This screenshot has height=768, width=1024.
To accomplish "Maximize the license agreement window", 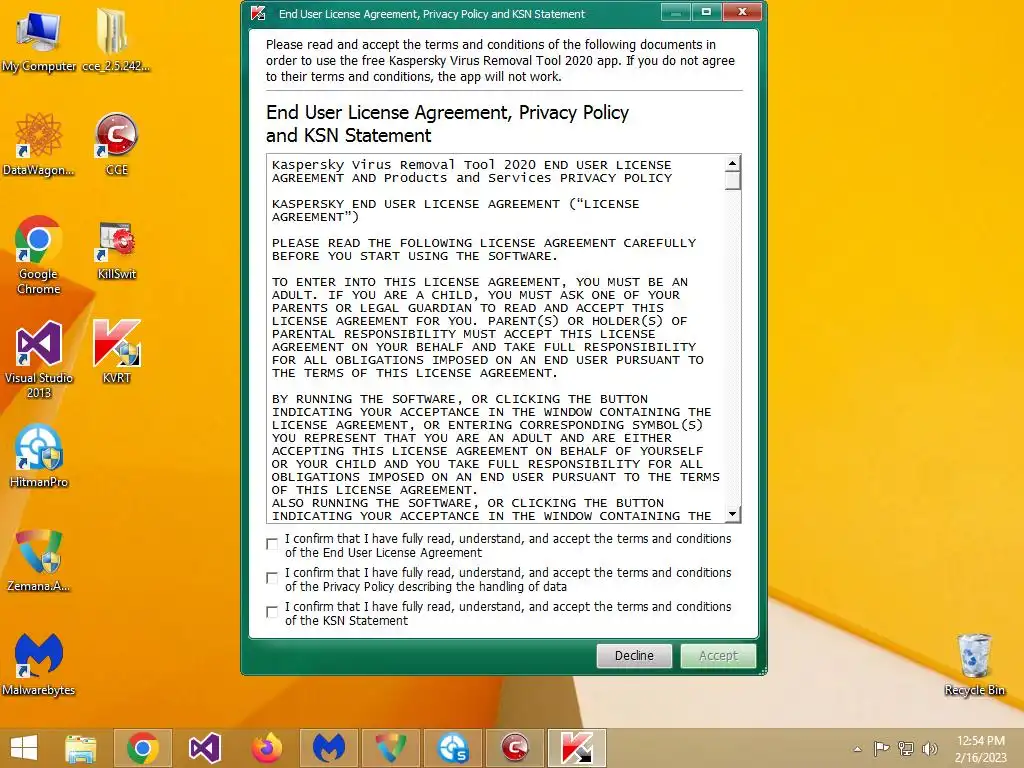I will point(706,12).
